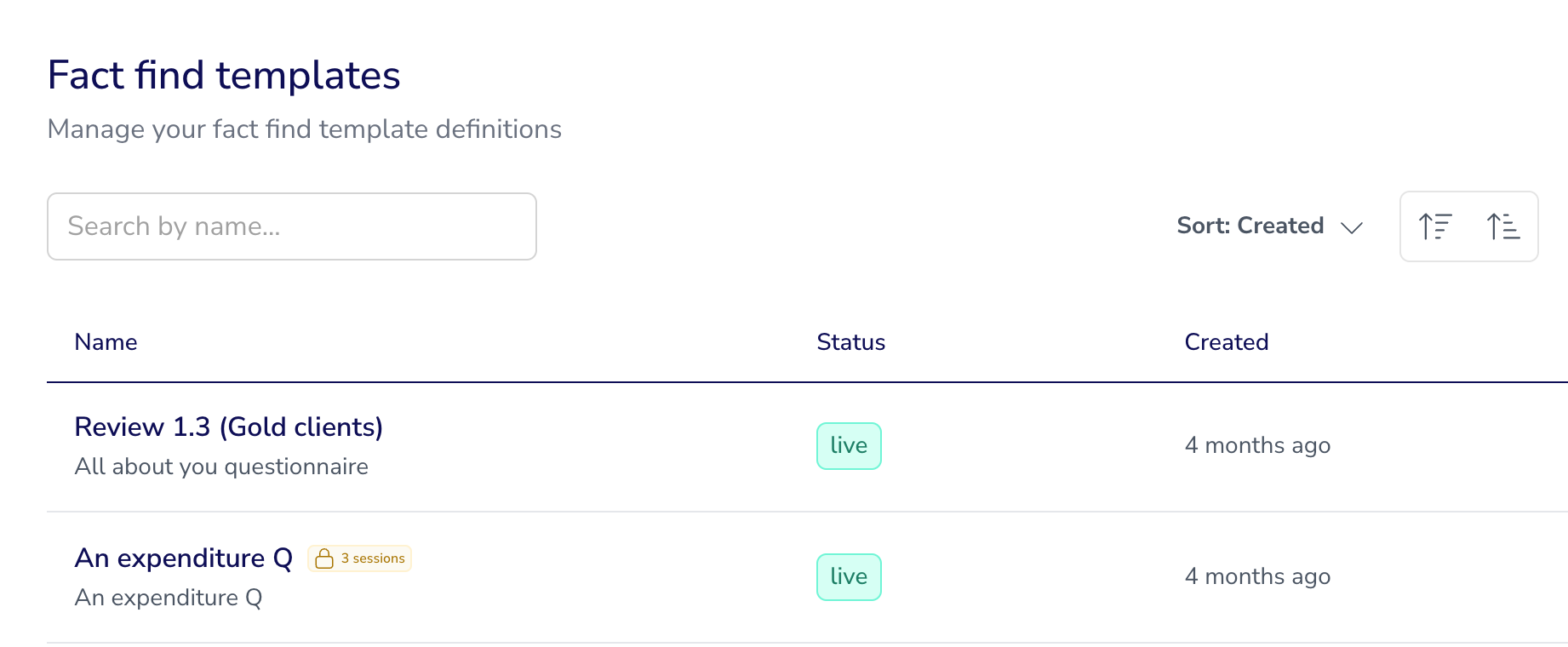Select the All about you questionnaire description
The image size is (1568, 647).
221,467
